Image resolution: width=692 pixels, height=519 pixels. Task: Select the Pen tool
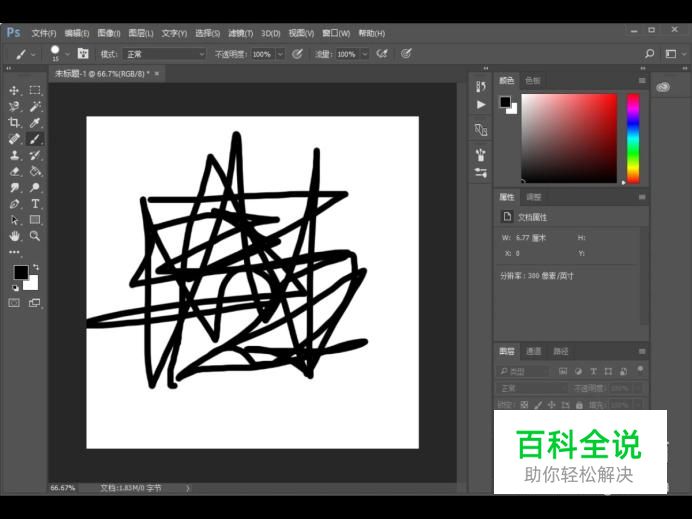(14, 204)
